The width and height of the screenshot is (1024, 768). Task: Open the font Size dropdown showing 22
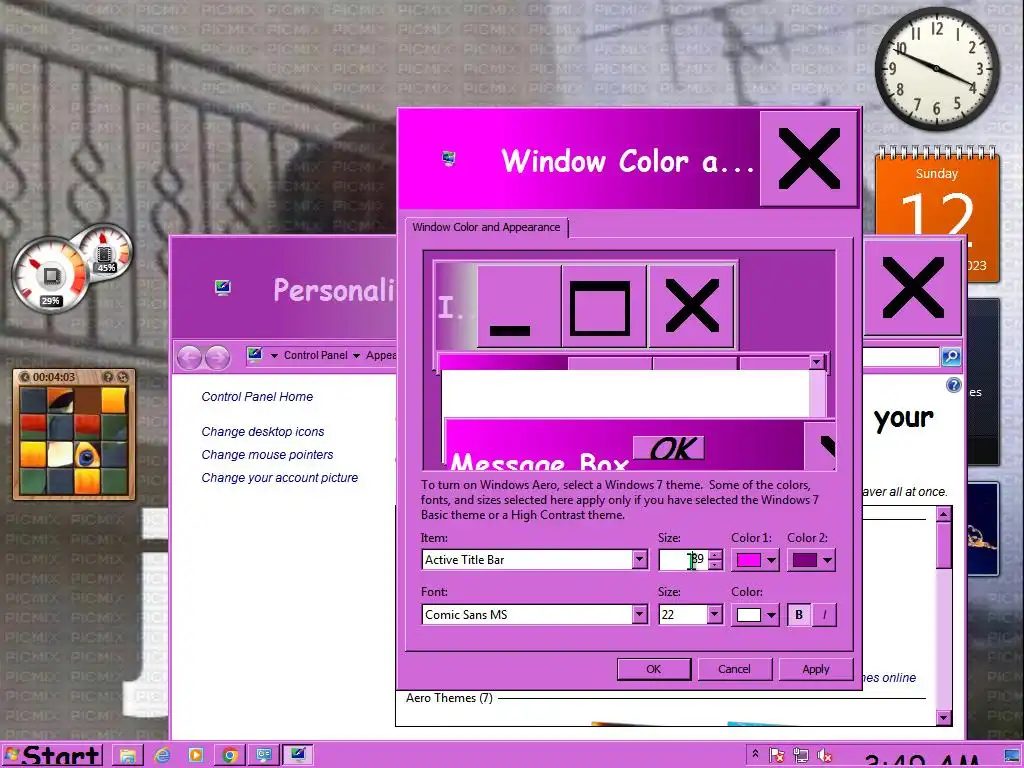(714, 615)
